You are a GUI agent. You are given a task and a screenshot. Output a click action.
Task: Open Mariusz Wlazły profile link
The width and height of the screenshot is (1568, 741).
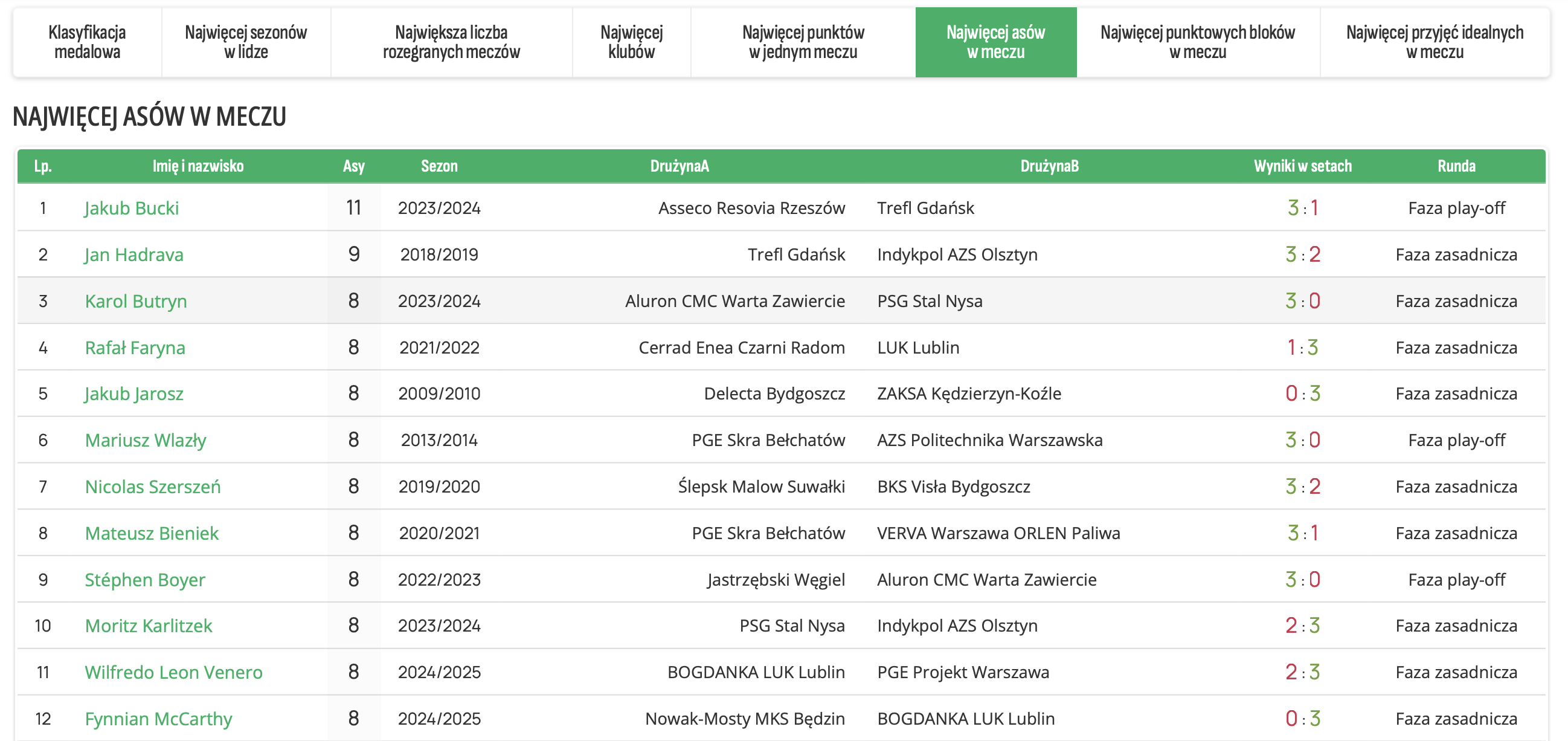pyautogui.click(x=146, y=440)
